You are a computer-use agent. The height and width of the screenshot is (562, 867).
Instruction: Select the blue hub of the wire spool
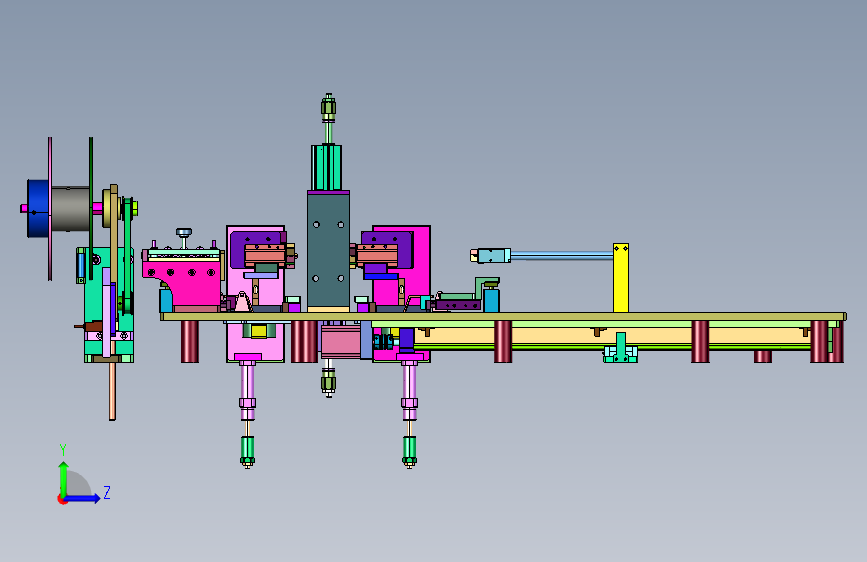pos(38,209)
